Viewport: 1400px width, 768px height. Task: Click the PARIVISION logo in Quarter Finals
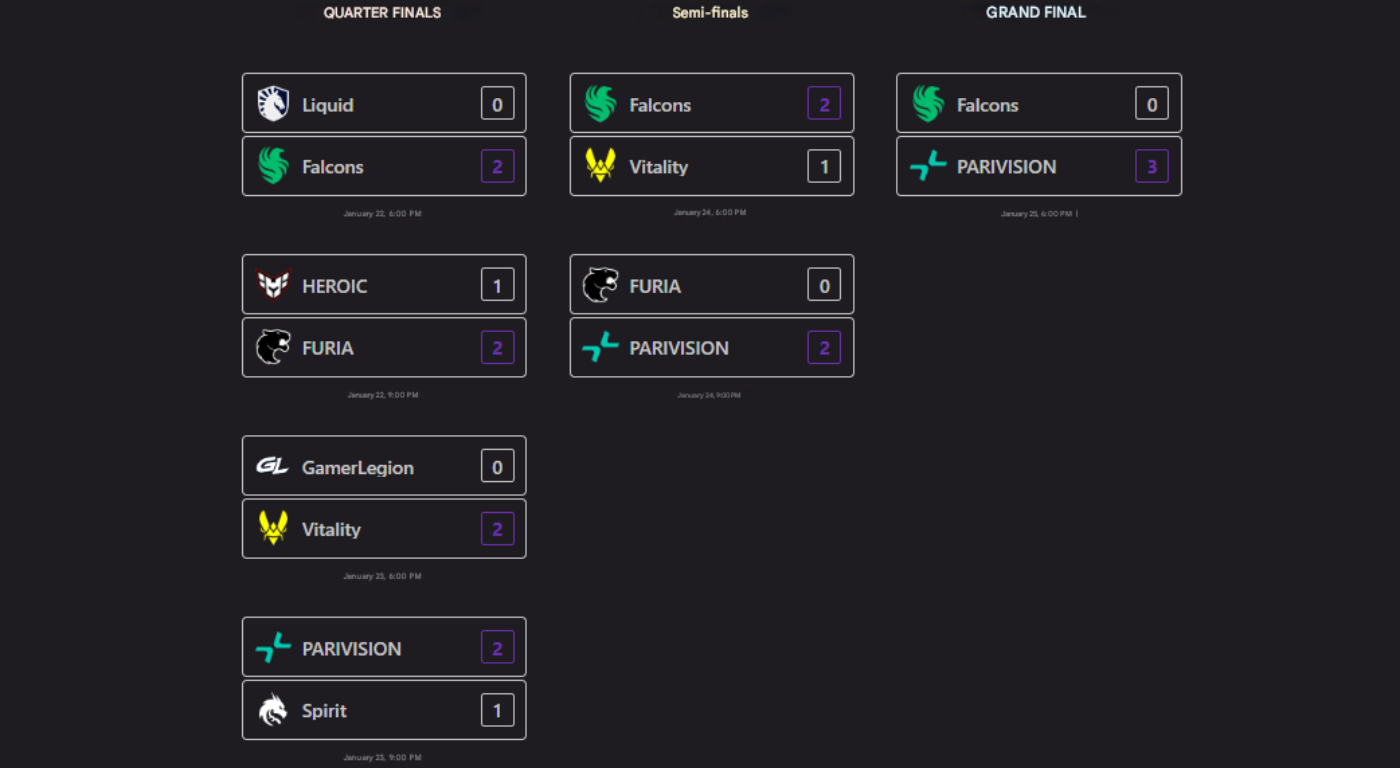(x=273, y=648)
